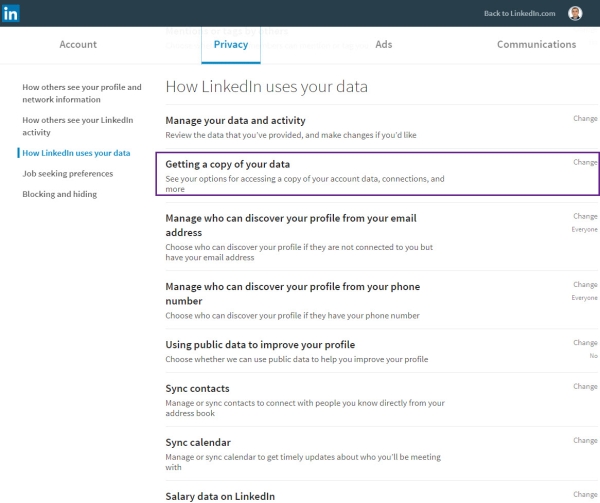The height and width of the screenshot is (503, 600).
Task: Click Change for Manage your data and activity
Action: pos(585,119)
